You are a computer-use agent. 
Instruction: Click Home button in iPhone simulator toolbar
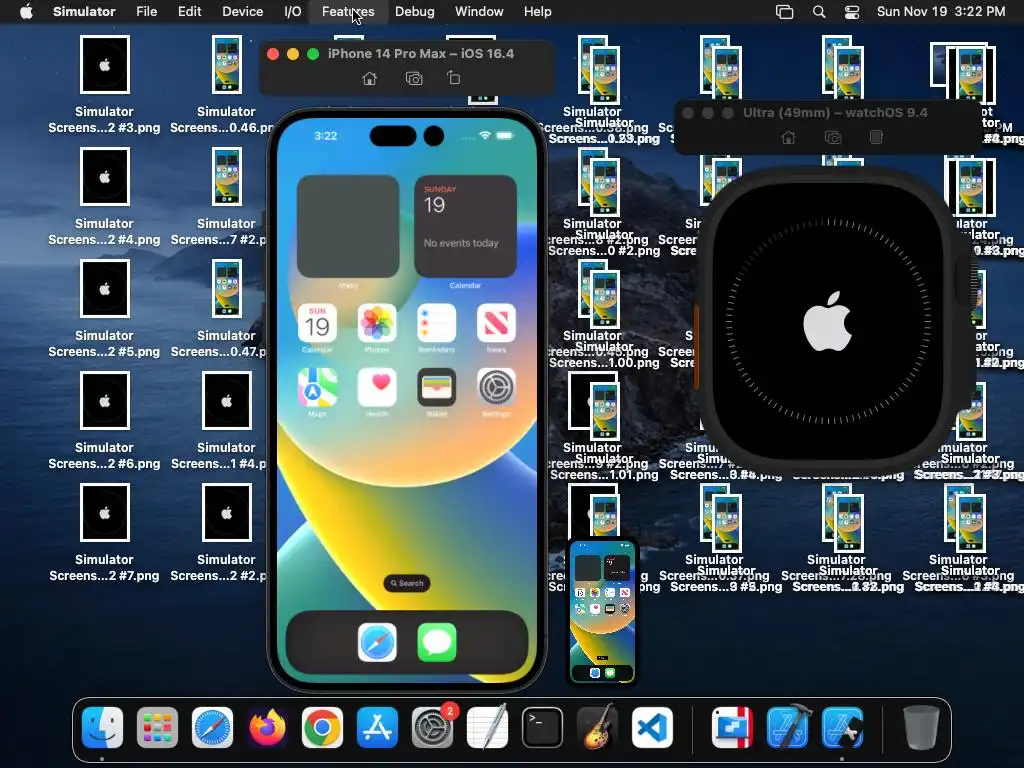coord(370,78)
